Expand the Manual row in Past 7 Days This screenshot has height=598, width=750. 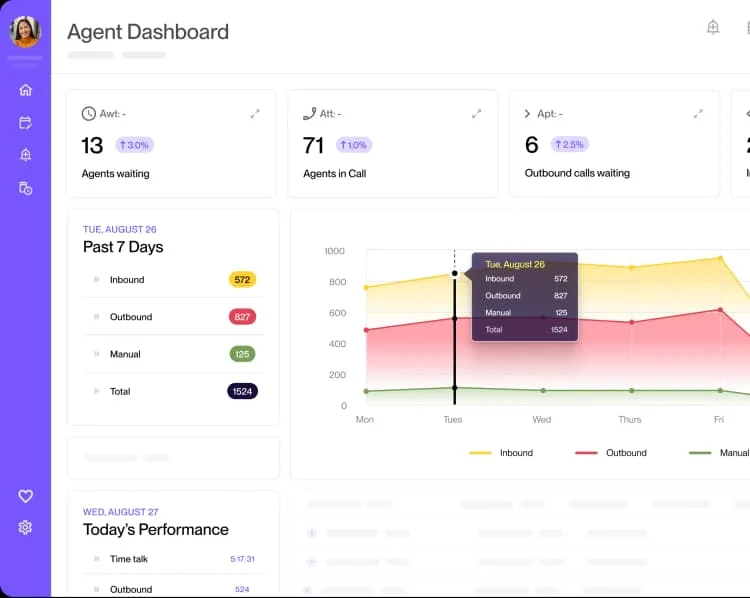[x=96, y=354]
